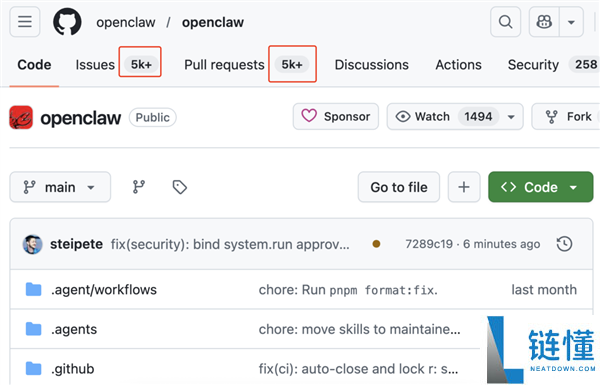This screenshot has width=600, height=385.
Task: Open steipete author link
Action: pos(77,244)
